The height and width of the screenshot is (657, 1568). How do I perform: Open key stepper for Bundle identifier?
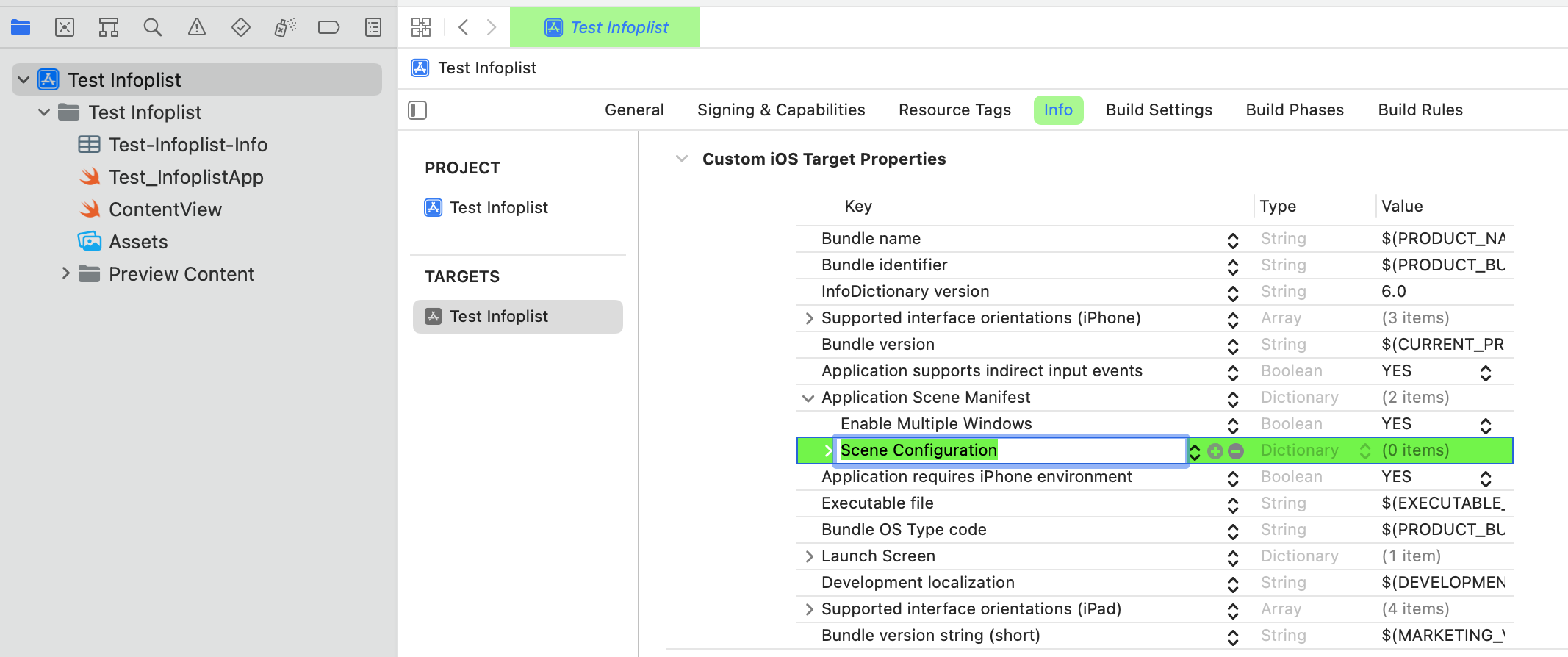tap(1233, 267)
